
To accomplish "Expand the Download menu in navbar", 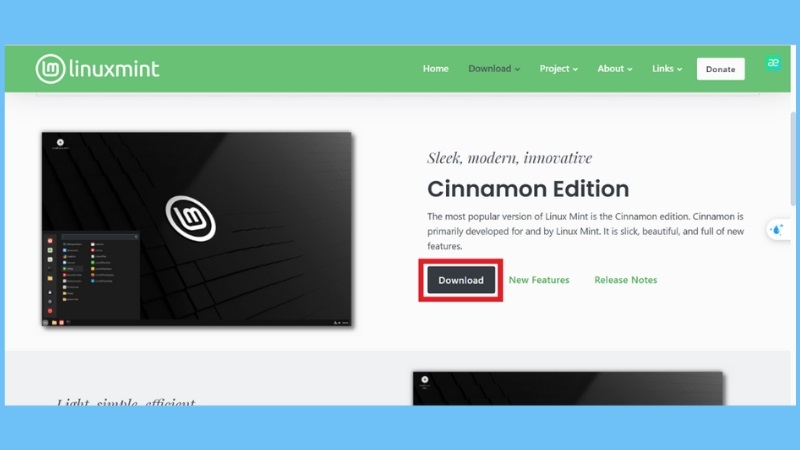I will 494,68.
